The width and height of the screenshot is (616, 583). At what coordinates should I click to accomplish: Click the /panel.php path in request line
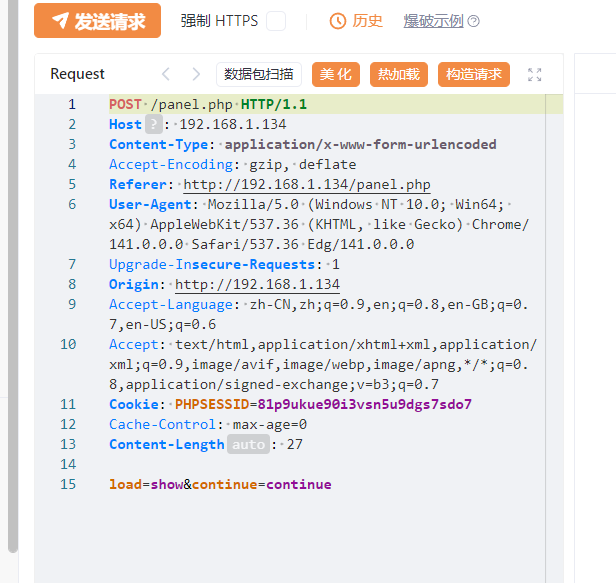191,104
